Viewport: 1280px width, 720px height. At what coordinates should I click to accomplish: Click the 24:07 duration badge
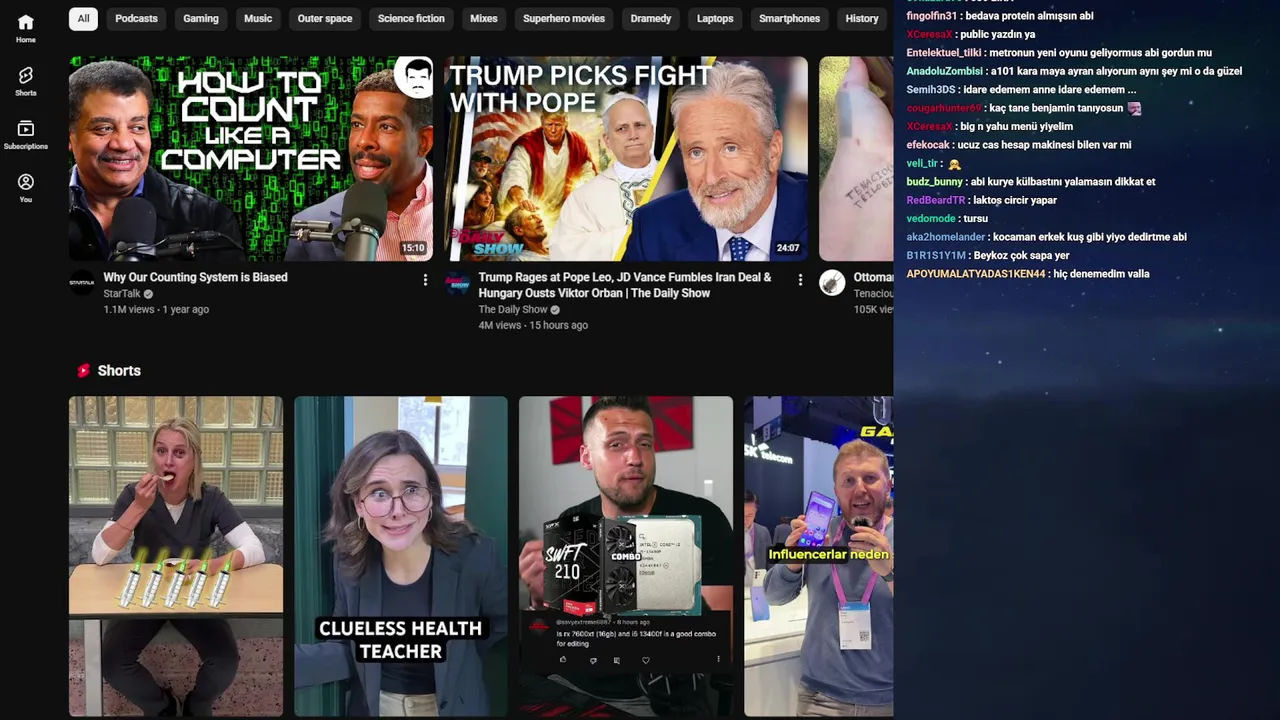(788, 248)
